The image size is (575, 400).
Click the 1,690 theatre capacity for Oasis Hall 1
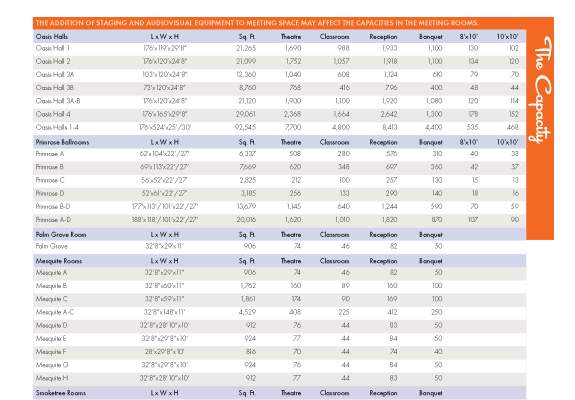click(x=293, y=48)
